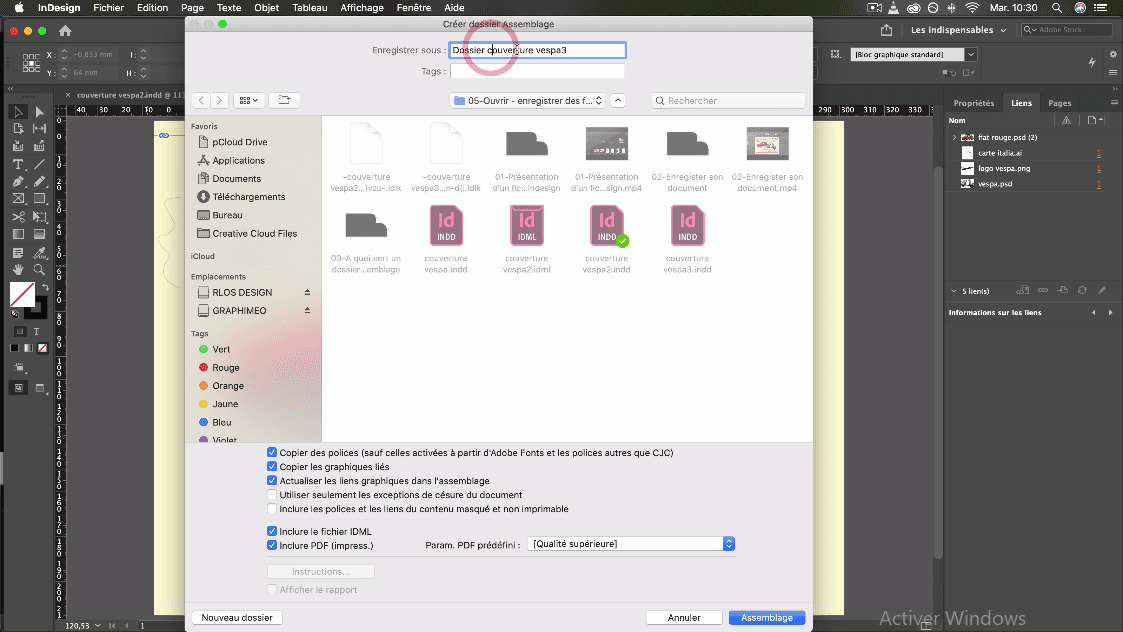Enable Utiliser seulement les exceptions de césure
This screenshot has width=1123, height=632.
pyautogui.click(x=272, y=495)
